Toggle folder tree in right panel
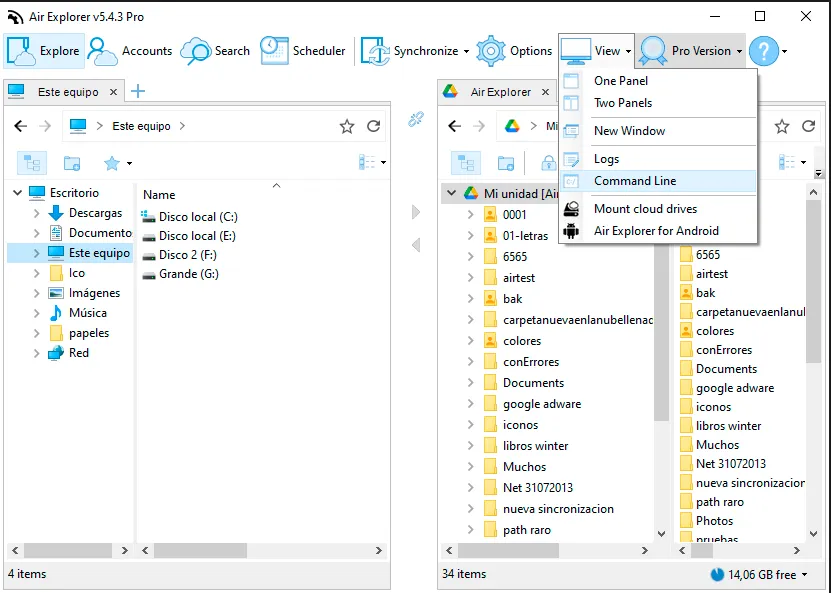Screen dimensions: 831x593 click(466, 163)
